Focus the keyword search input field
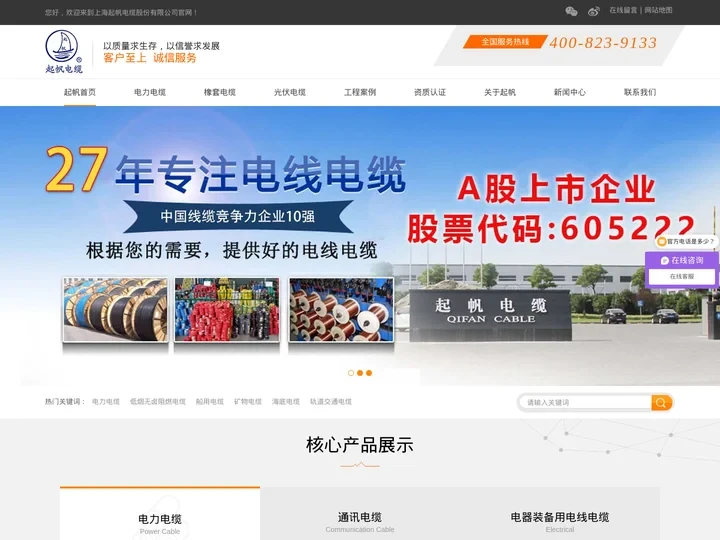This screenshot has width=720, height=540. [x=585, y=403]
